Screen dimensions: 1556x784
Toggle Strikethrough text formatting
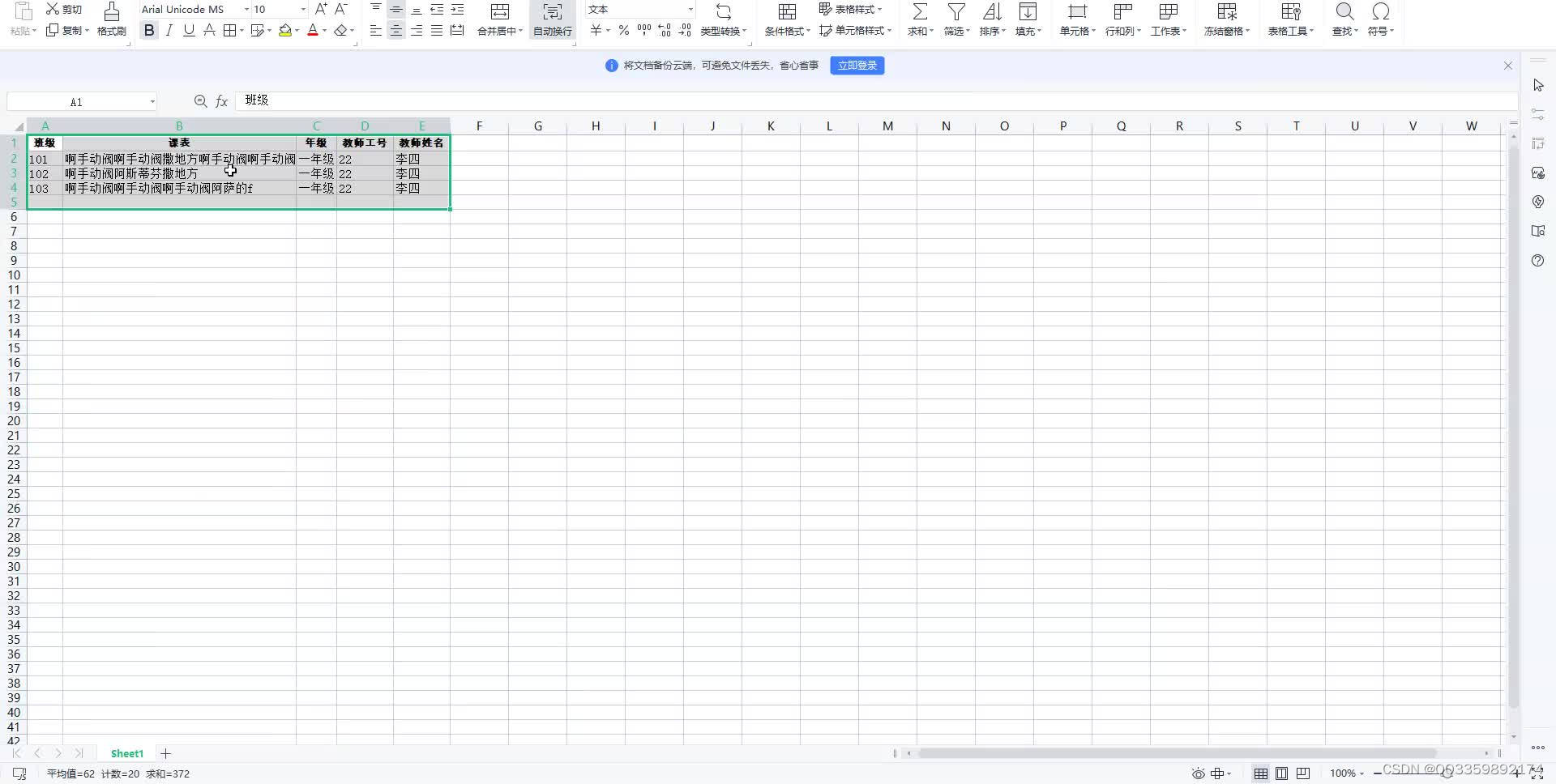coord(209,31)
